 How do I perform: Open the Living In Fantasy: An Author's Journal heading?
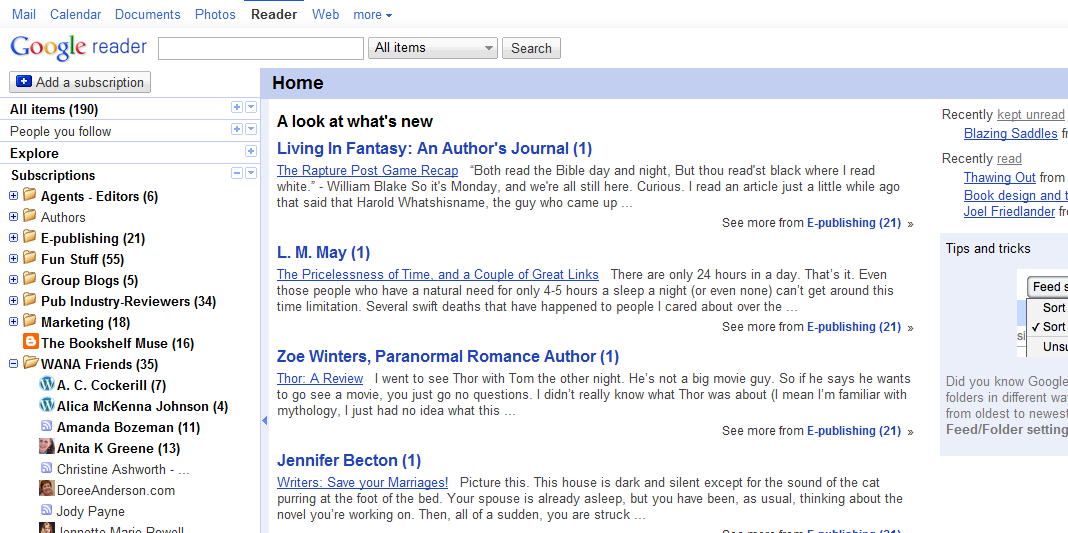435,148
